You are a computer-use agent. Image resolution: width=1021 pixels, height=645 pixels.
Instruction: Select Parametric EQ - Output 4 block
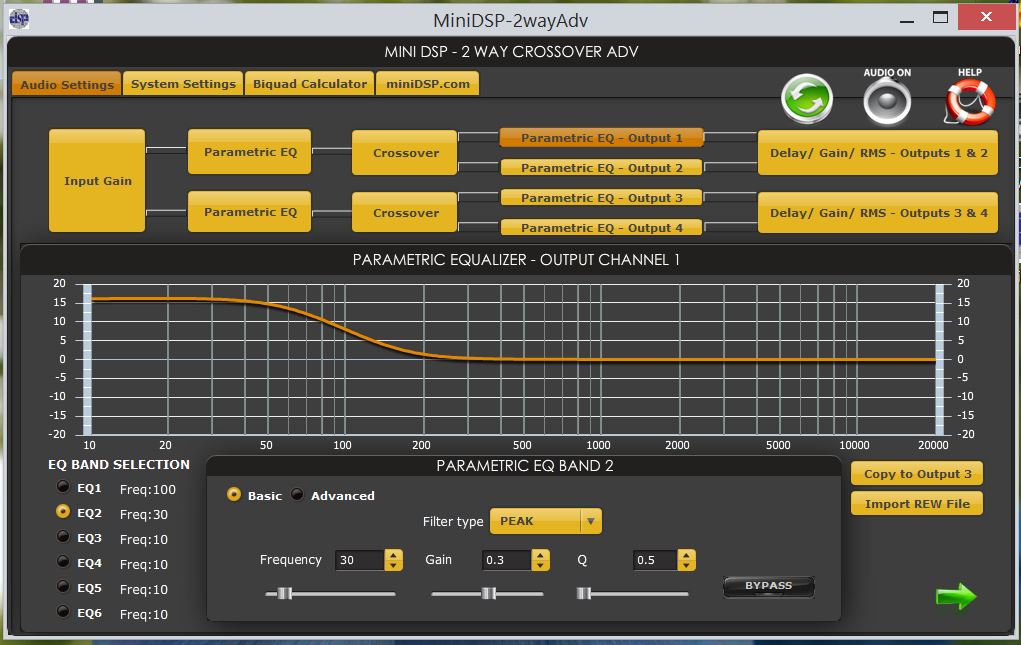(602, 227)
